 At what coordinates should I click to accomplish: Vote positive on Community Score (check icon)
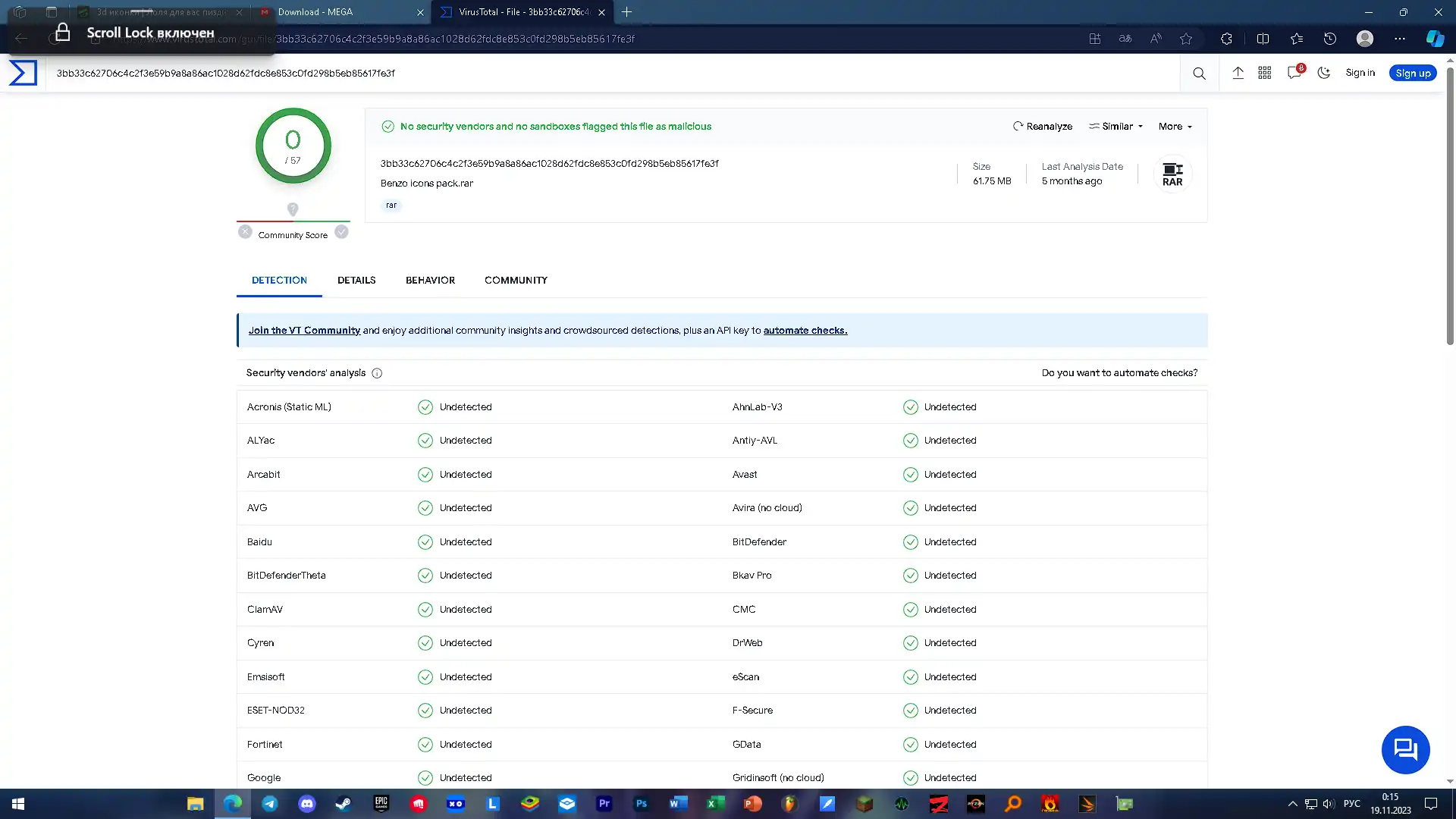[x=342, y=232]
